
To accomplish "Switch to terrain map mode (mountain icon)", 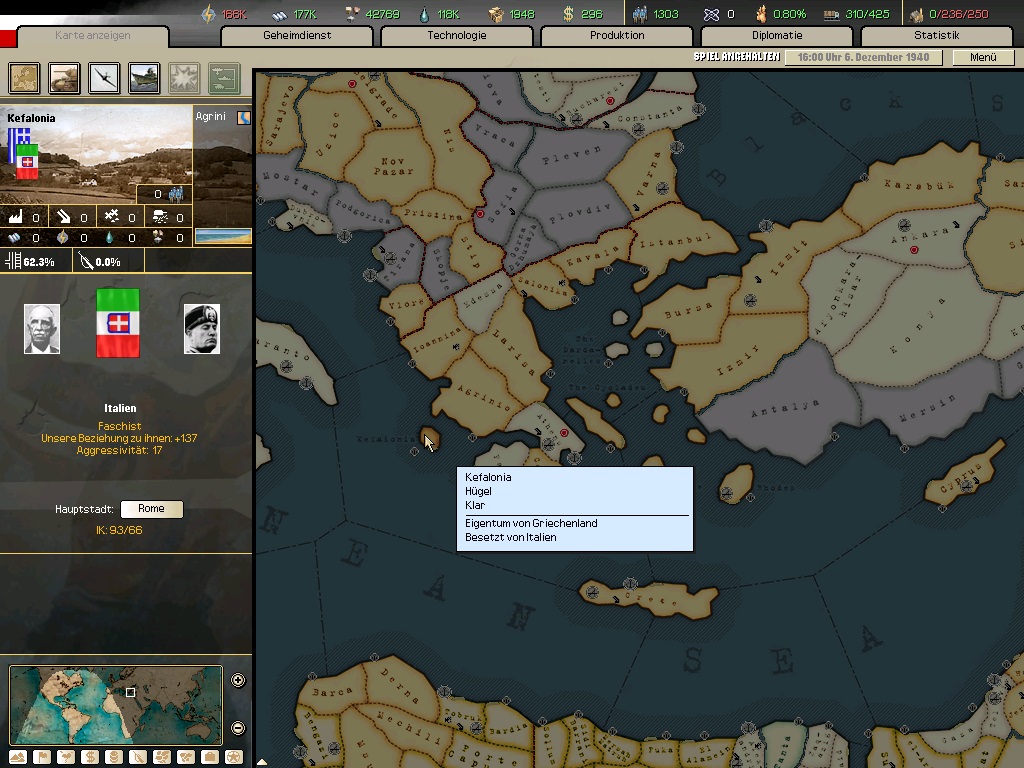I will point(19,757).
